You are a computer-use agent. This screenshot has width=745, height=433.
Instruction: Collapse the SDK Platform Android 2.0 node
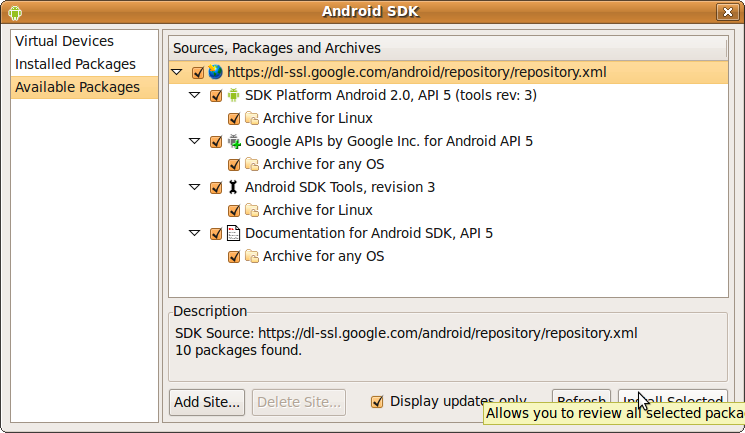coord(195,96)
